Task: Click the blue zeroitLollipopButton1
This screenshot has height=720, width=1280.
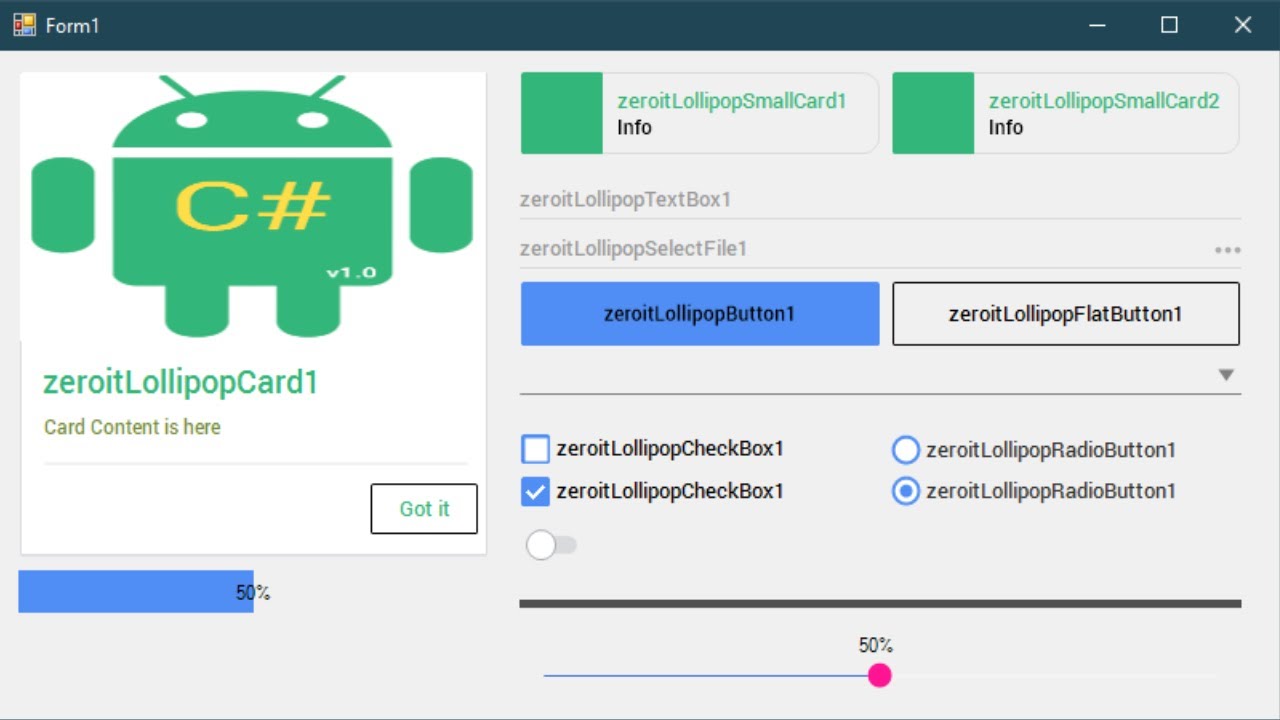Action: [x=700, y=314]
